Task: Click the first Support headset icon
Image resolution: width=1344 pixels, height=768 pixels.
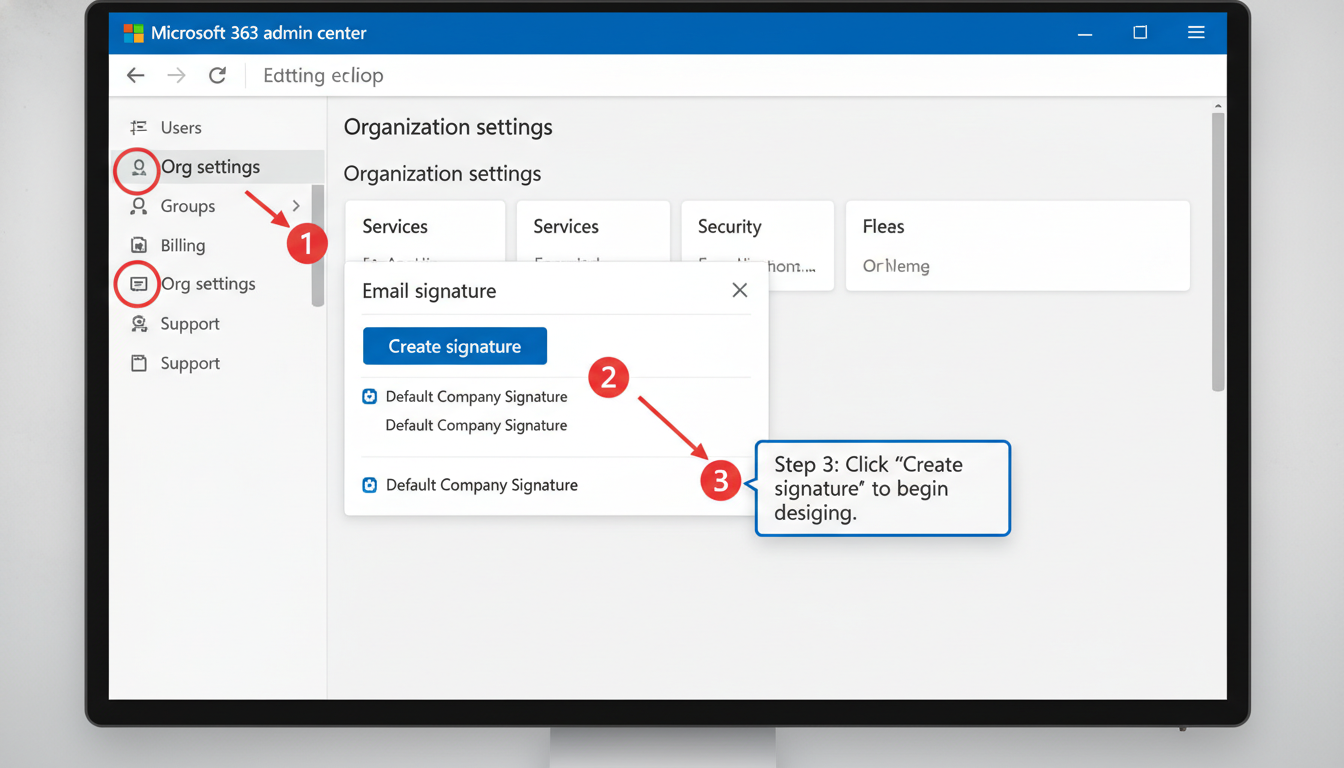Action: tap(139, 324)
